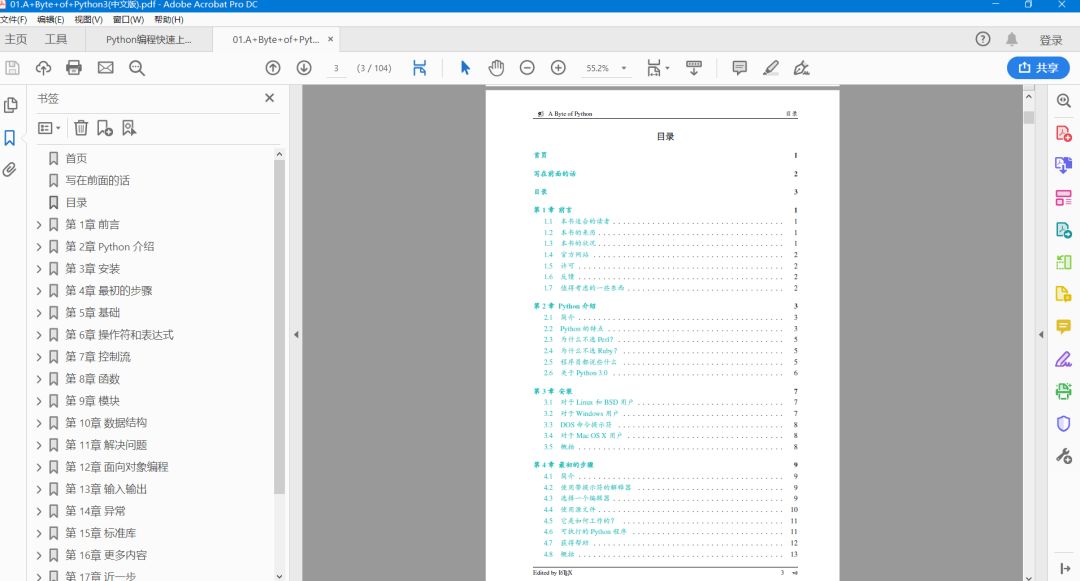Select the highlight text pen tool
The width and height of the screenshot is (1080, 581).
tap(771, 67)
